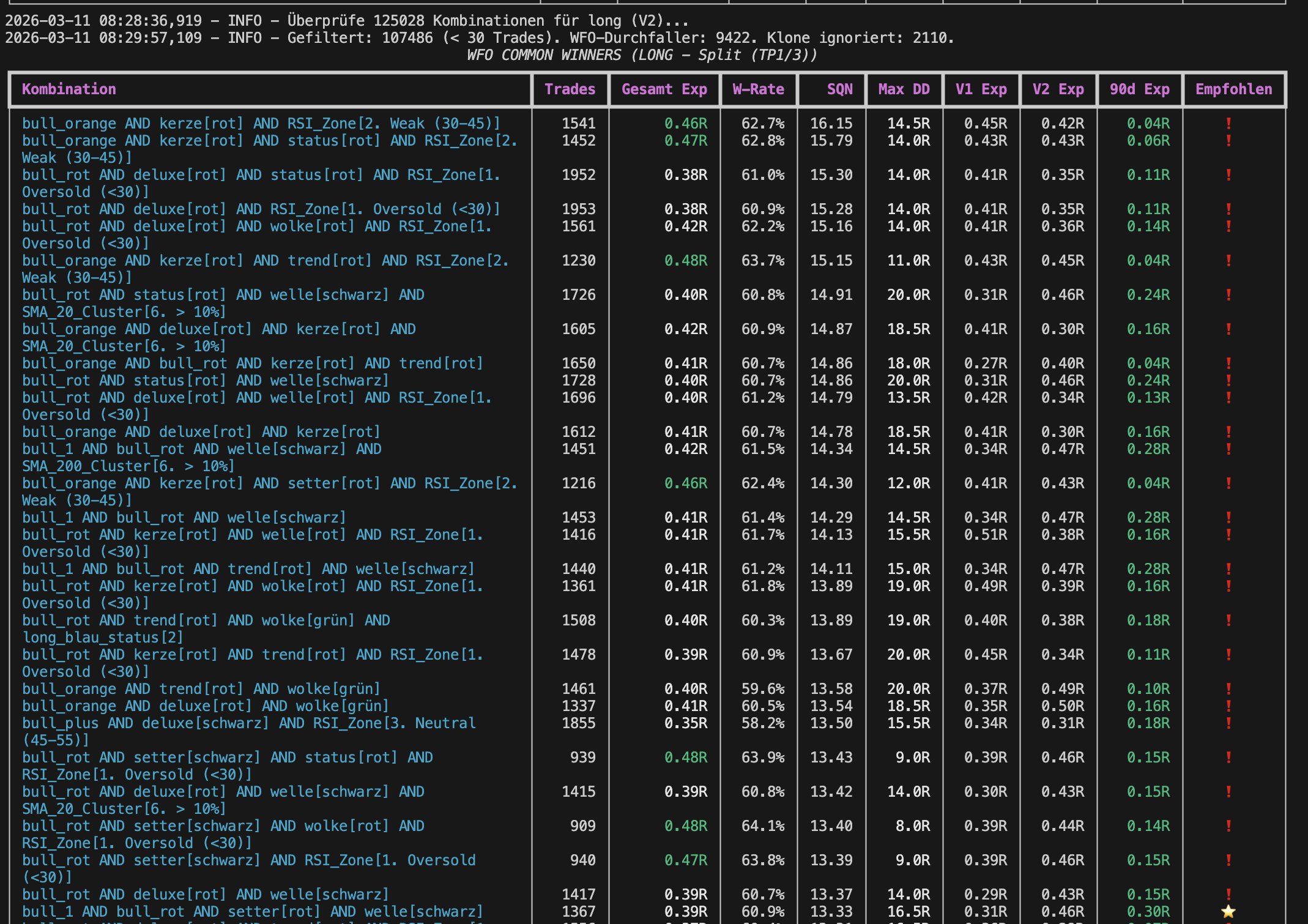The image size is (1308, 924).
Task: Click the 'bull_1 AND bull_rot AND welle[schwarz]' combination
Action: 184,518
